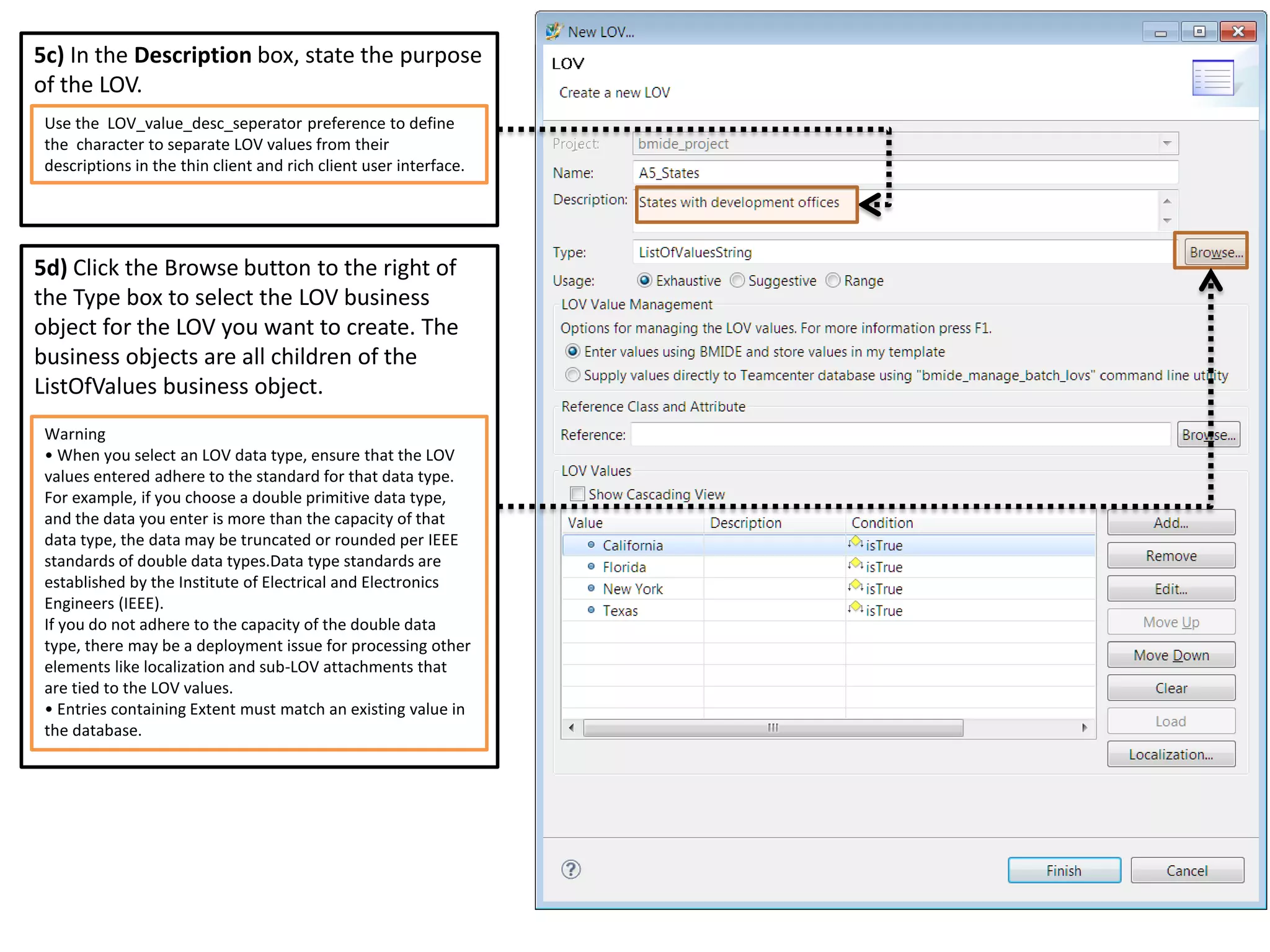Click Browse next to the Type box
1270x952 pixels.
1215,252
